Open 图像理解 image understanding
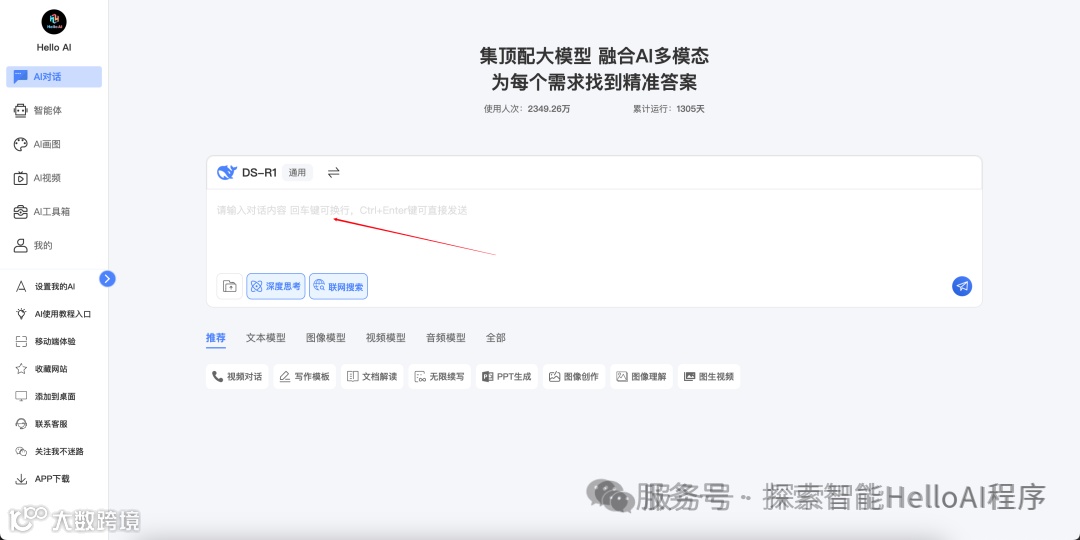Image resolution: width=1080 pixels, height=540 pixels. tap(641, 377)
